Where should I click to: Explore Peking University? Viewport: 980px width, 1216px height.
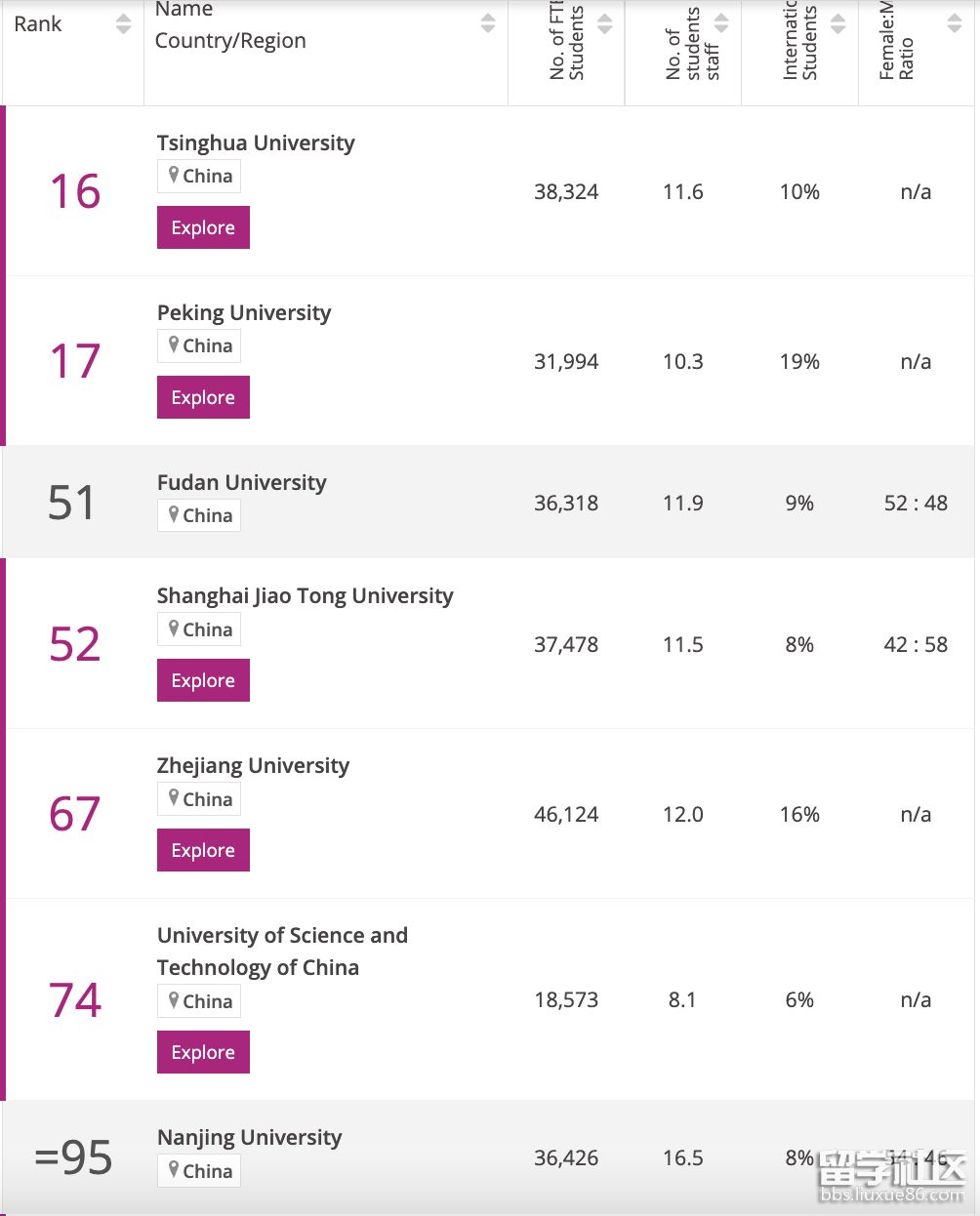pyautogui.click(x=203, y=397)
